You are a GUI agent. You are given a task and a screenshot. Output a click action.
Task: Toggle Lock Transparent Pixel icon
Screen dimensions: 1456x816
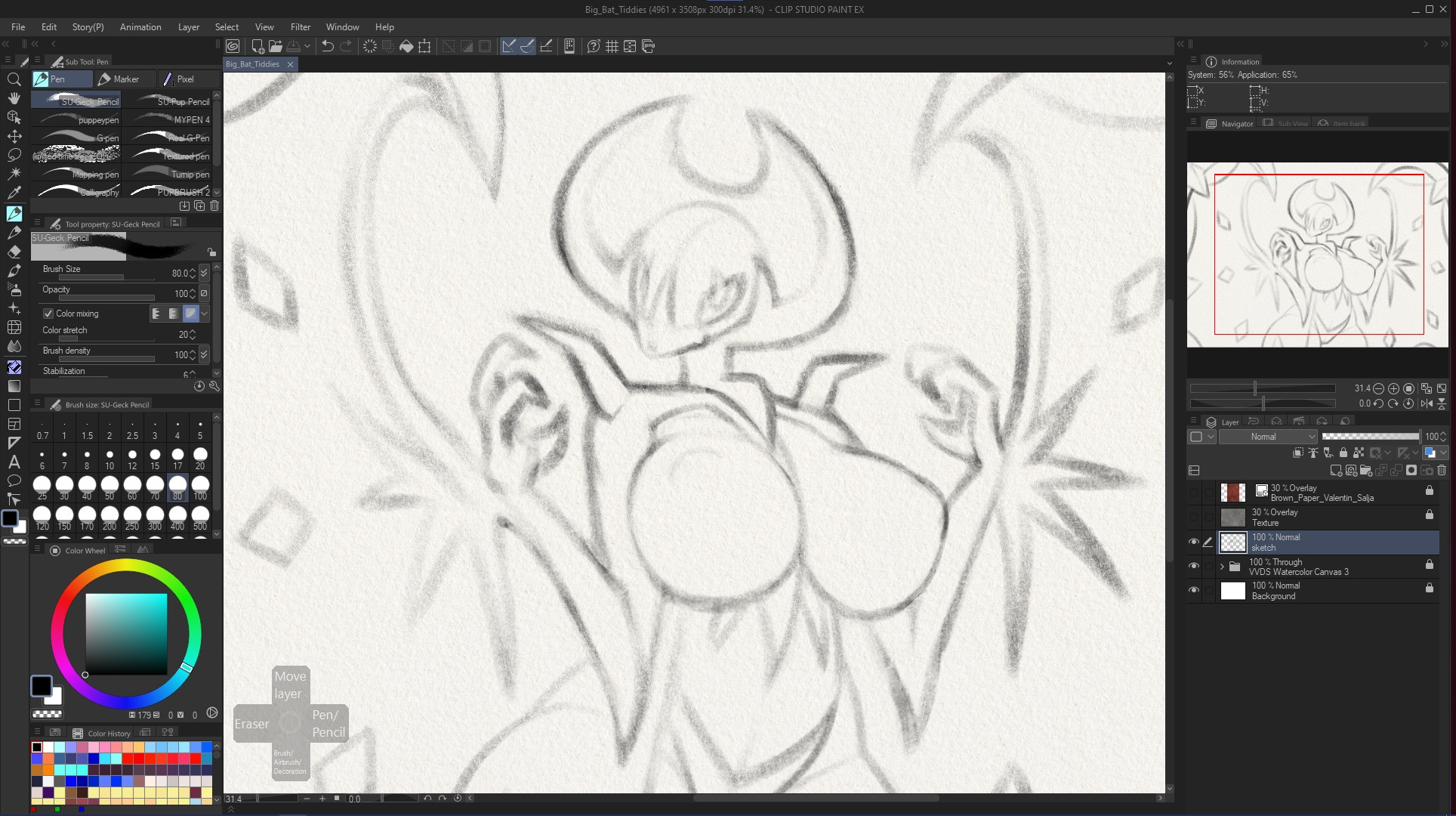[1359, 453]
